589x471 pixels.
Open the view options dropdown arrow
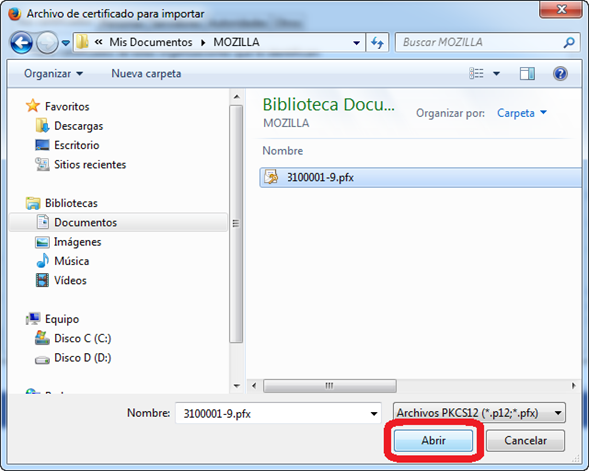coord(496,73)
